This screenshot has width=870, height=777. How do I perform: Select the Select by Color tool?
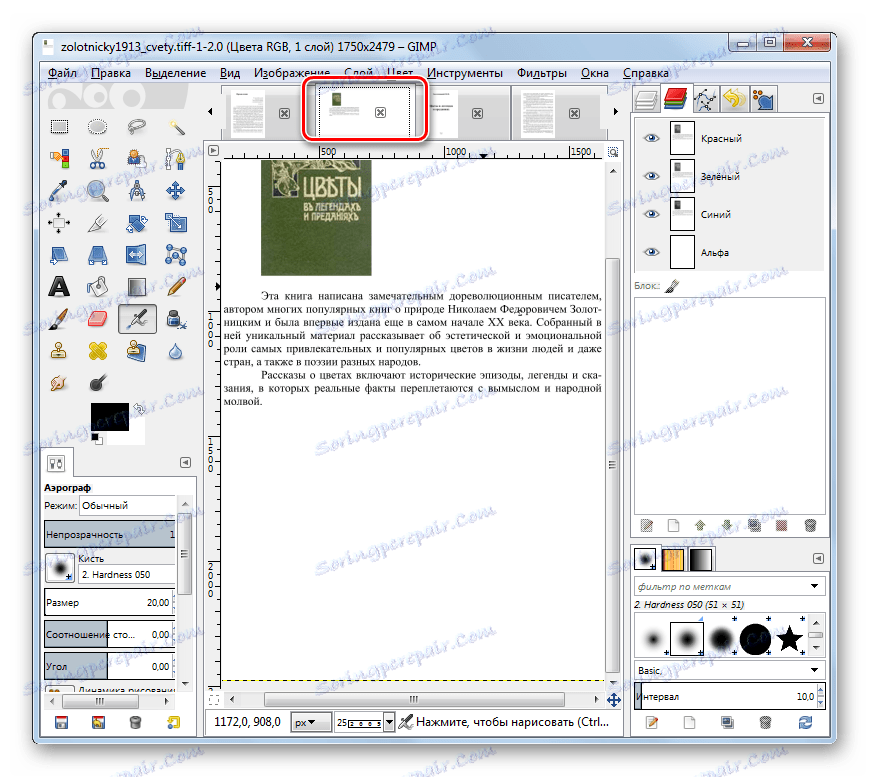click(x=59, y=159)
